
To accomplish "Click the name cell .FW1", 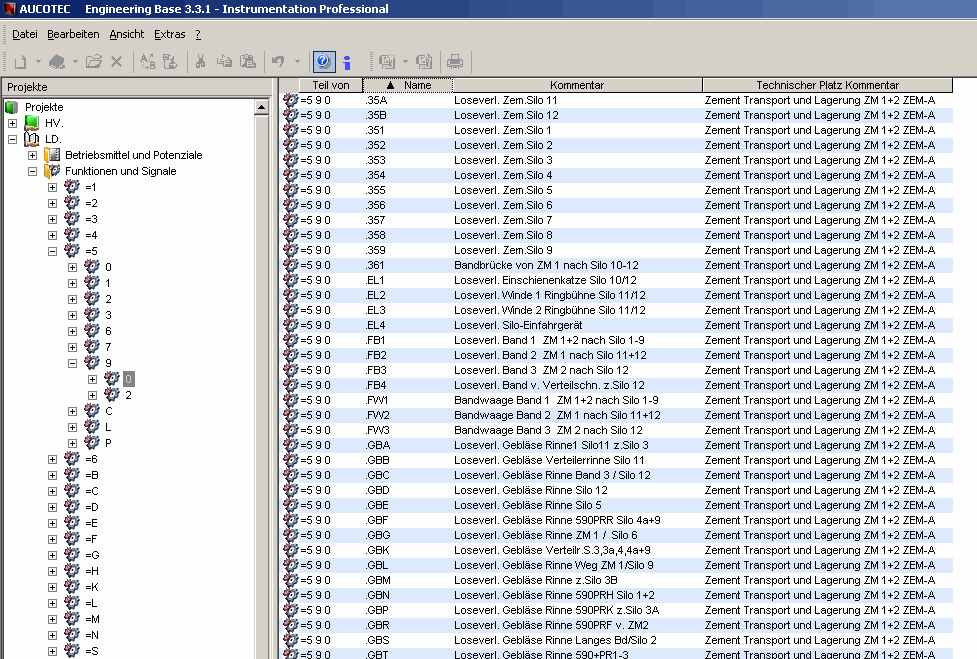I will tap(376, 401).
